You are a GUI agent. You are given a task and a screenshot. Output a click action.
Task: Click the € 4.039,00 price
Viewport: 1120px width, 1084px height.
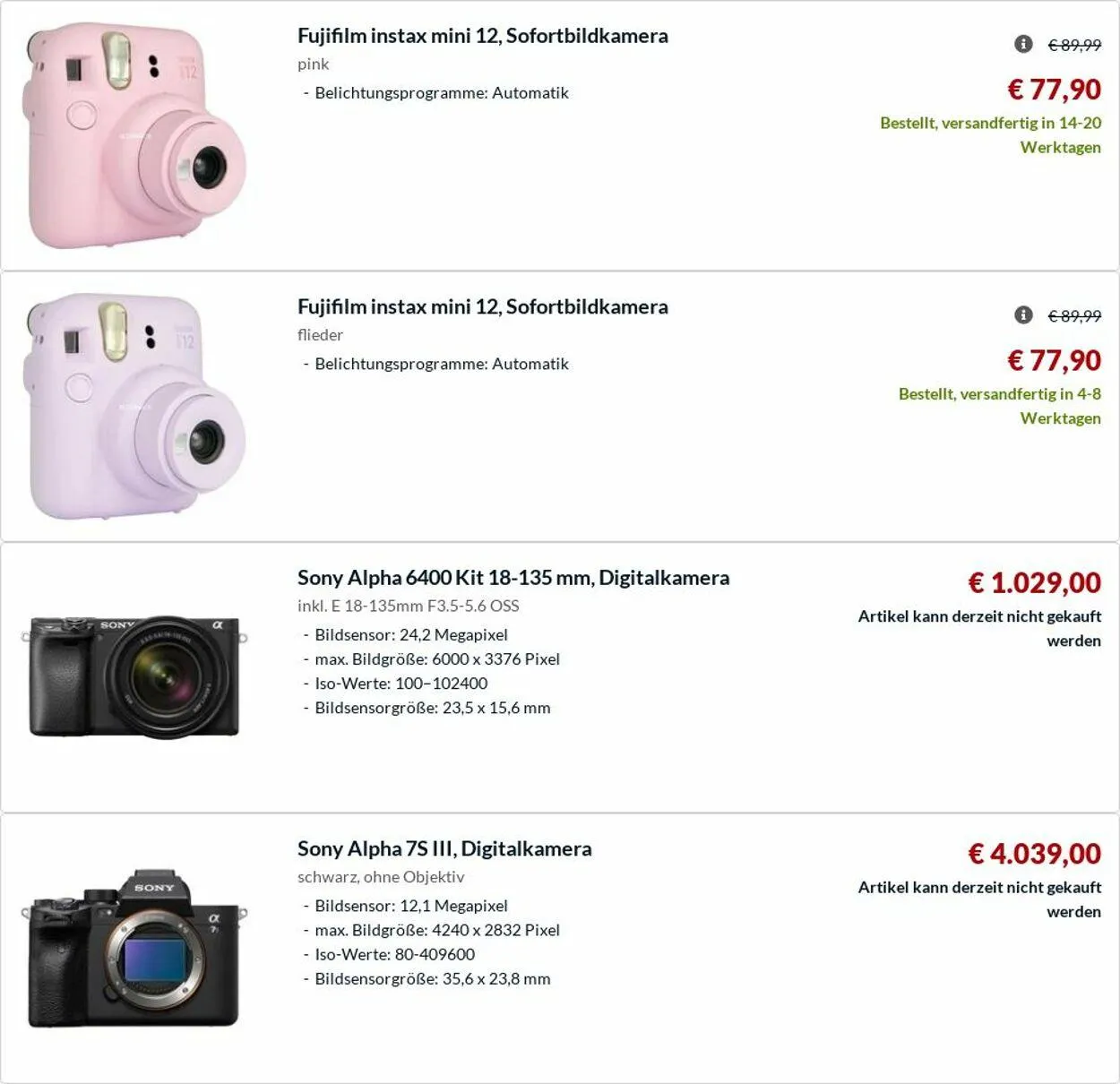coord(1034,854)
